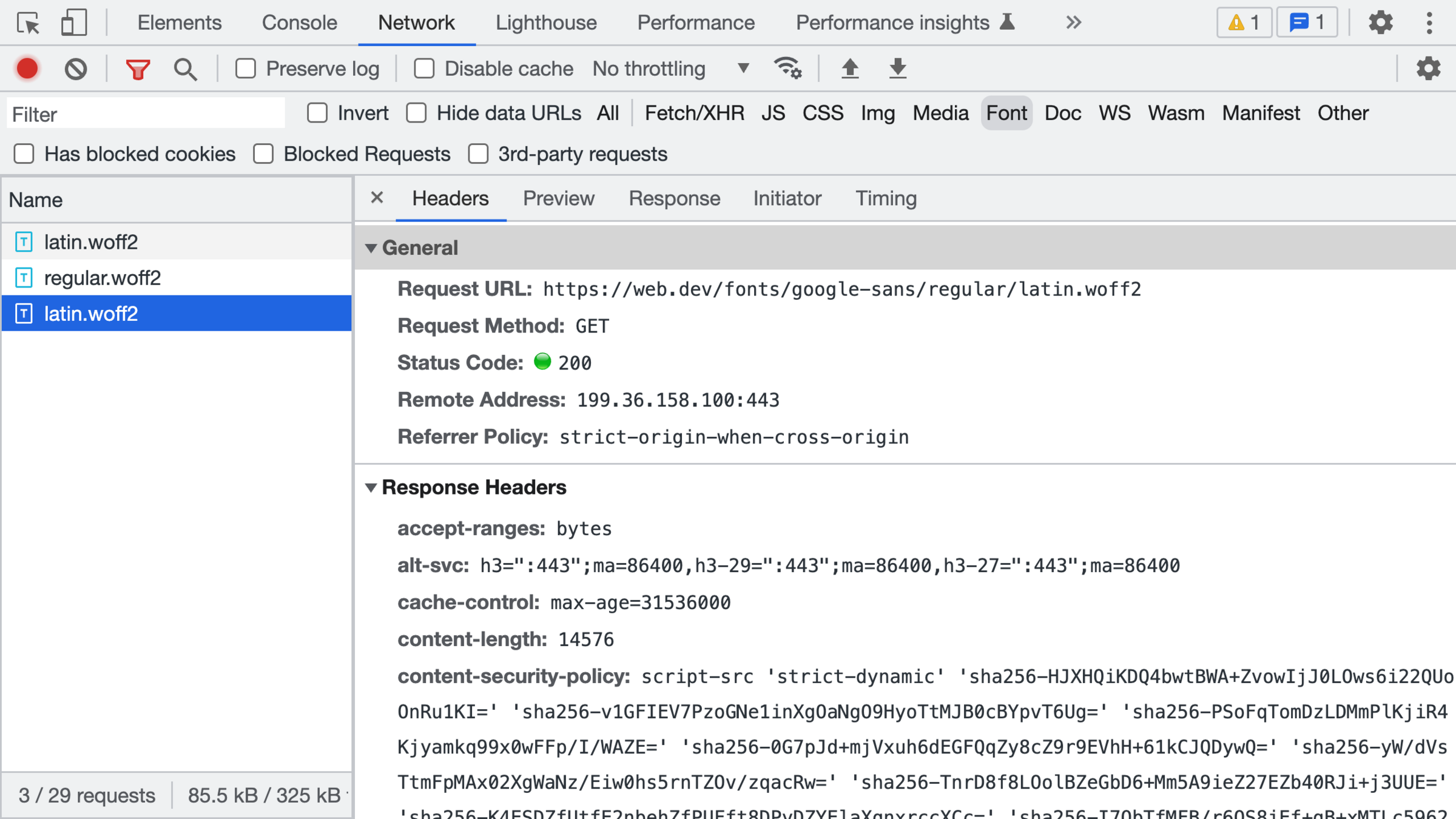1456x819 pixels.
Task: Toggle the device toolbar icon
Action: pos(73,23)
